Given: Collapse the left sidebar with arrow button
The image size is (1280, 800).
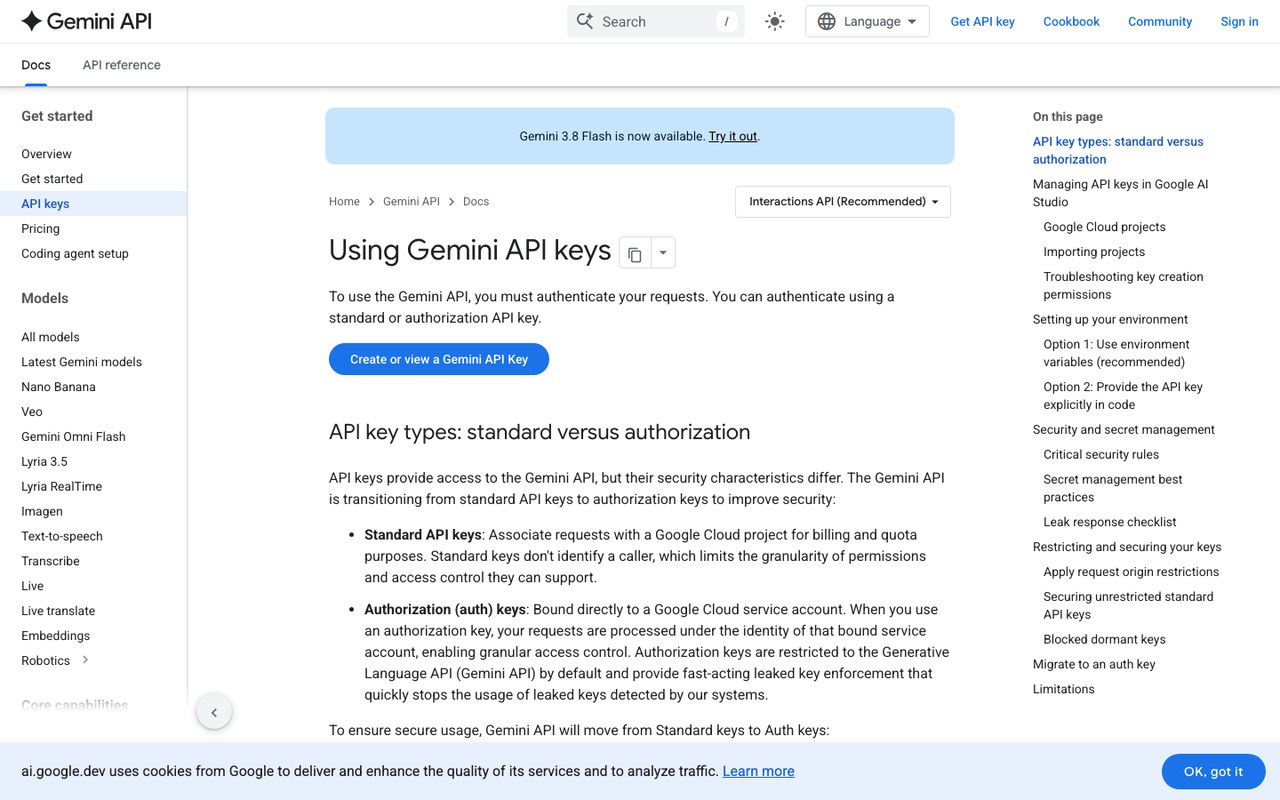Looking at the screenshot, I should click(214, 713).
